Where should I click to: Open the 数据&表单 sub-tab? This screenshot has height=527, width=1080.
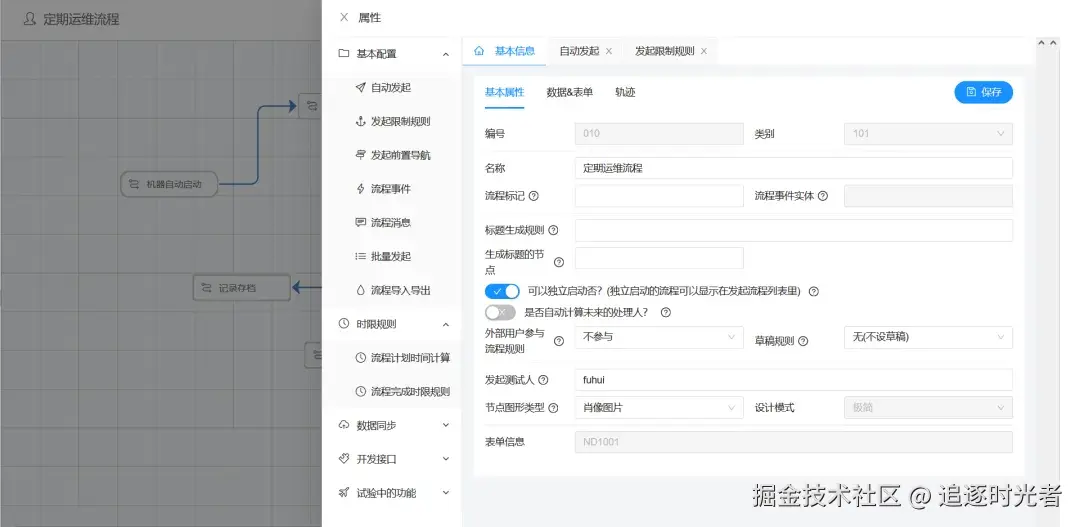570,92
